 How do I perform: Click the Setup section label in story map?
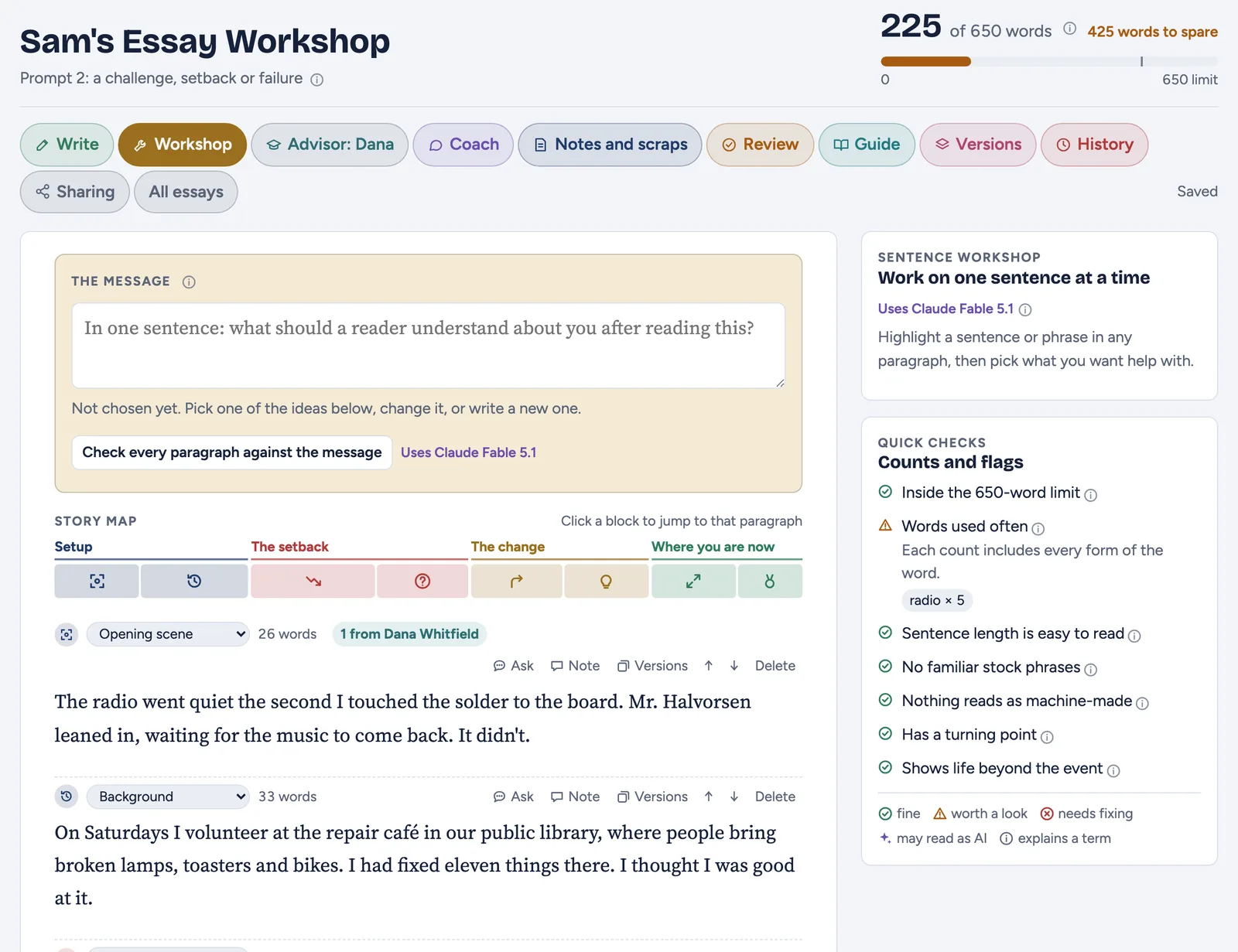coord(74,547)
